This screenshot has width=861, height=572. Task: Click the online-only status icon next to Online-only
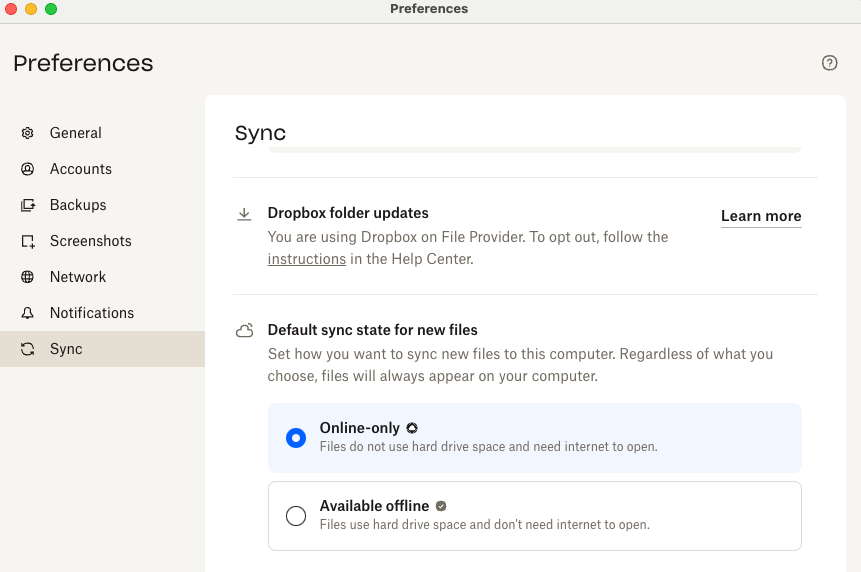click(x=412, y=428)
